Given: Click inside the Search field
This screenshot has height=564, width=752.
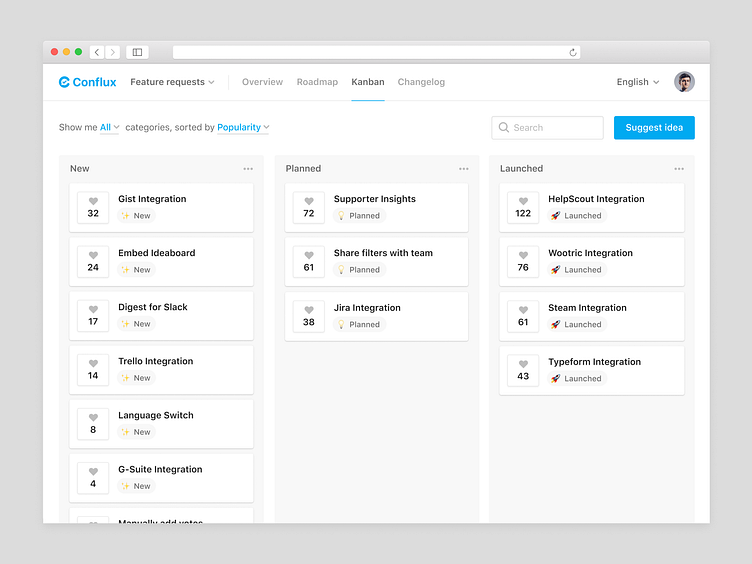Looking at the screenshot, I should tap(547, 128).
